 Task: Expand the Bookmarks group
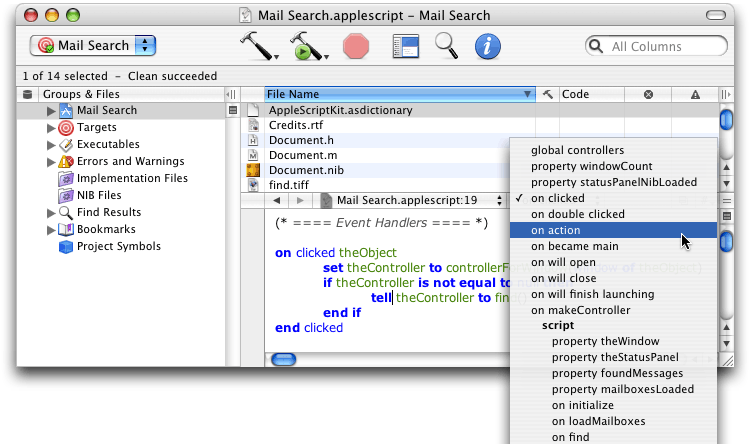tap(51, 230)
